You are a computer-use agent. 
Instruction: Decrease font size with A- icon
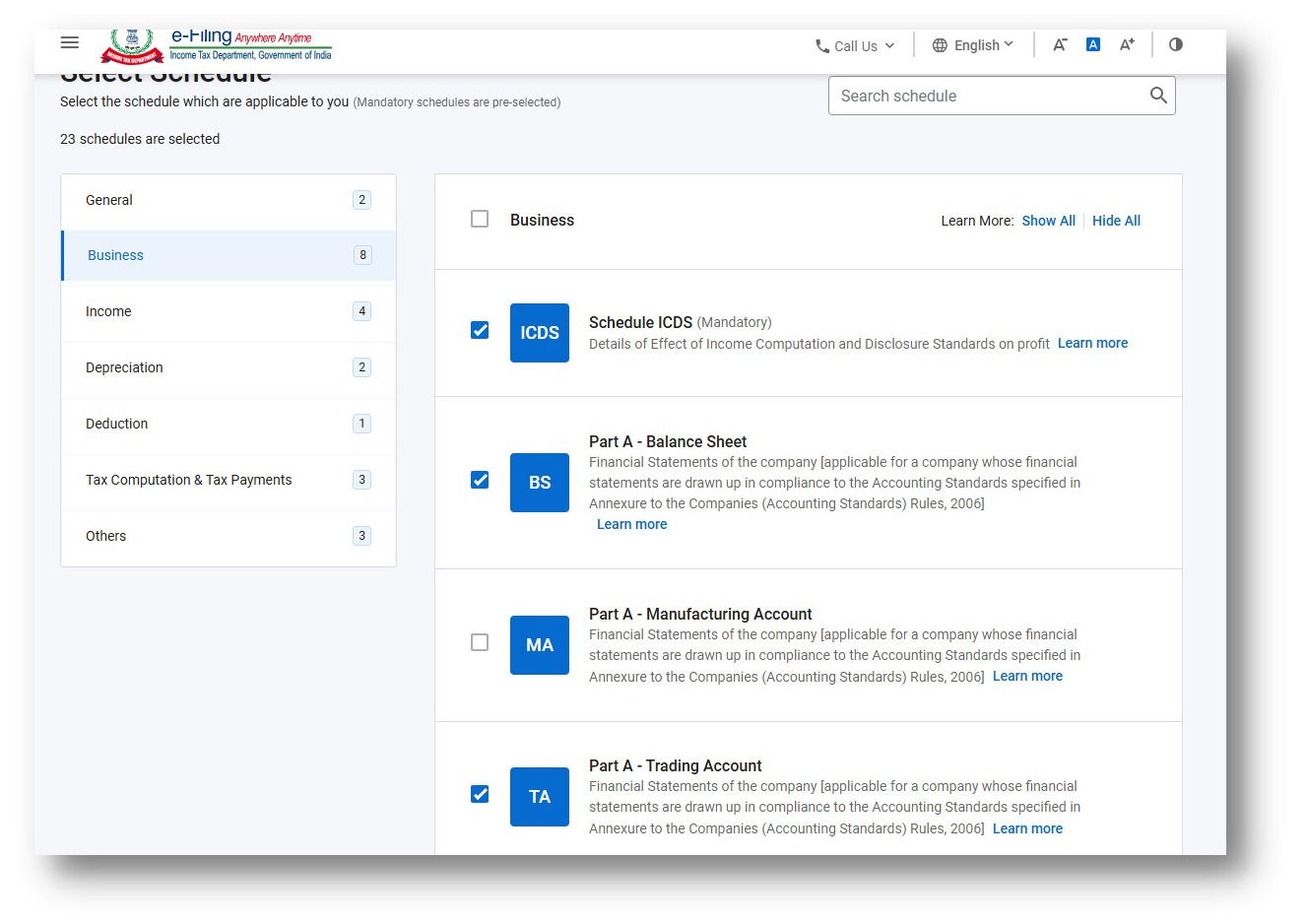tap(1060, 44)
